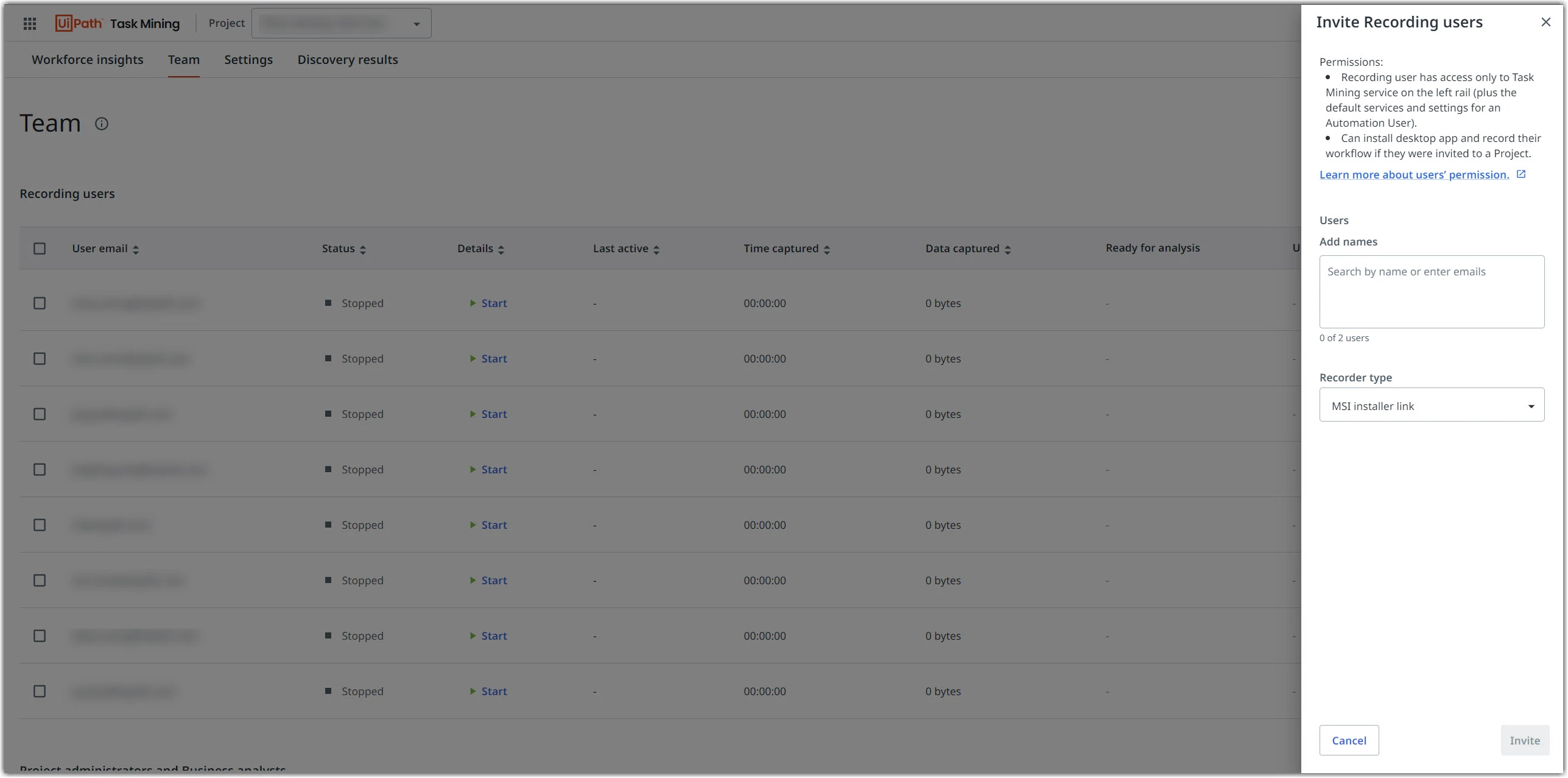1568x778 pixels.
Task: Click the '0 of 2 users' counter text
Action: 1344,338
